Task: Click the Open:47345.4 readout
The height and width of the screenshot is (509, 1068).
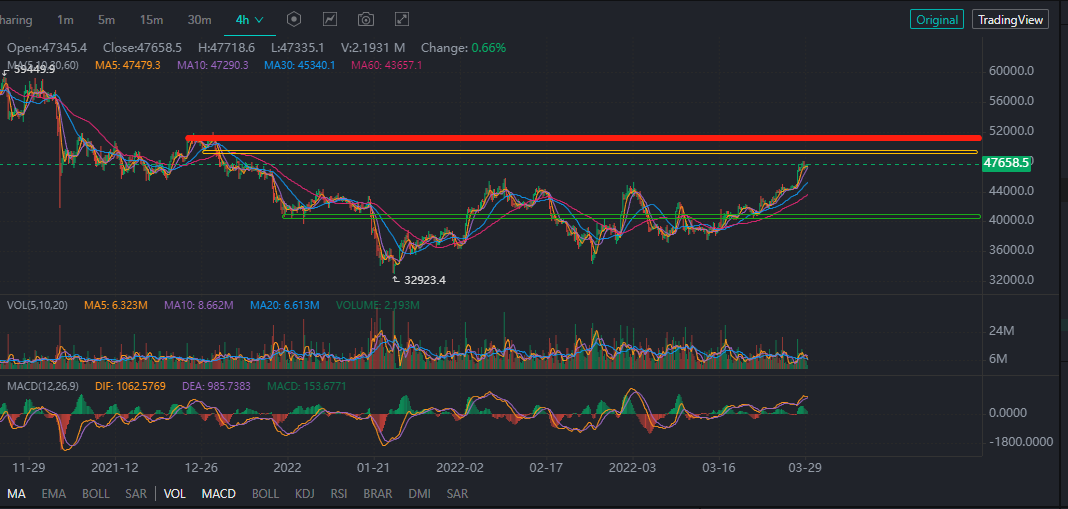Action: click(47, 48)
